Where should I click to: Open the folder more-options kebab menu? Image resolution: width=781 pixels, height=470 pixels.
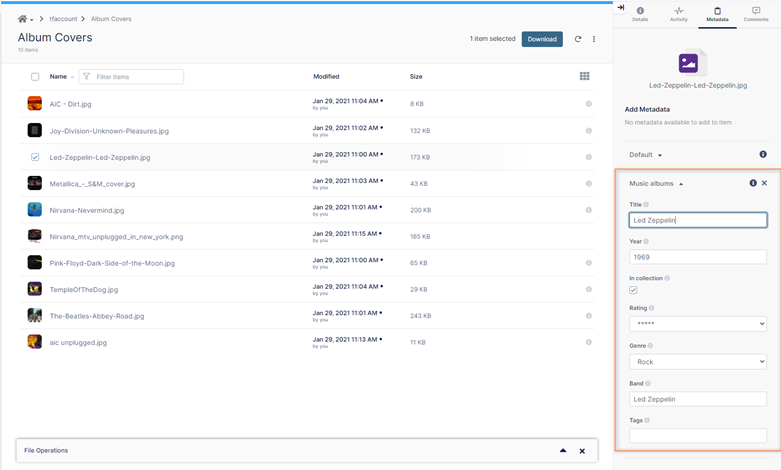pos(594,39)
